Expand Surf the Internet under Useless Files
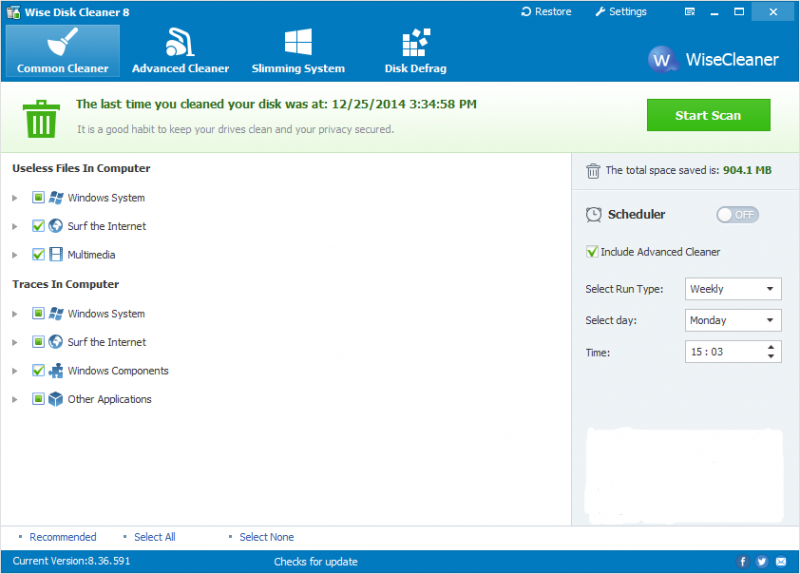 click(x=15, y=227)
